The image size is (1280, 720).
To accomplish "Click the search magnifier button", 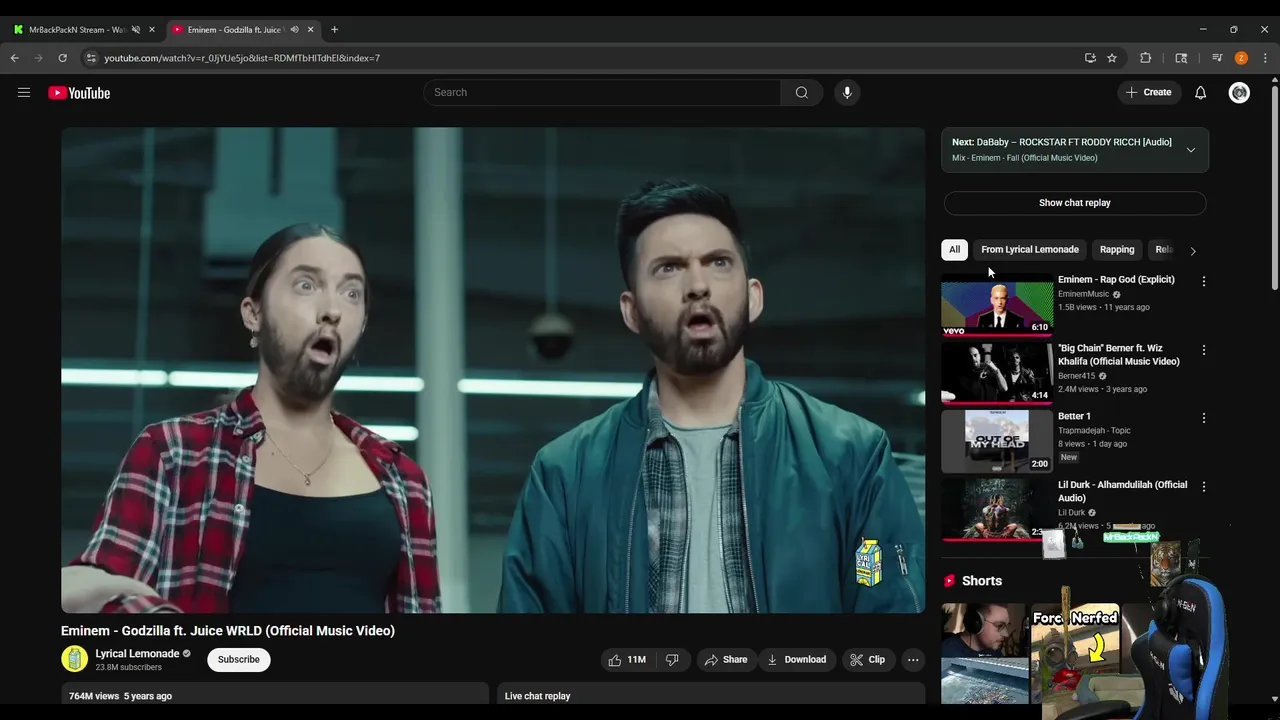I will point(801,92).
